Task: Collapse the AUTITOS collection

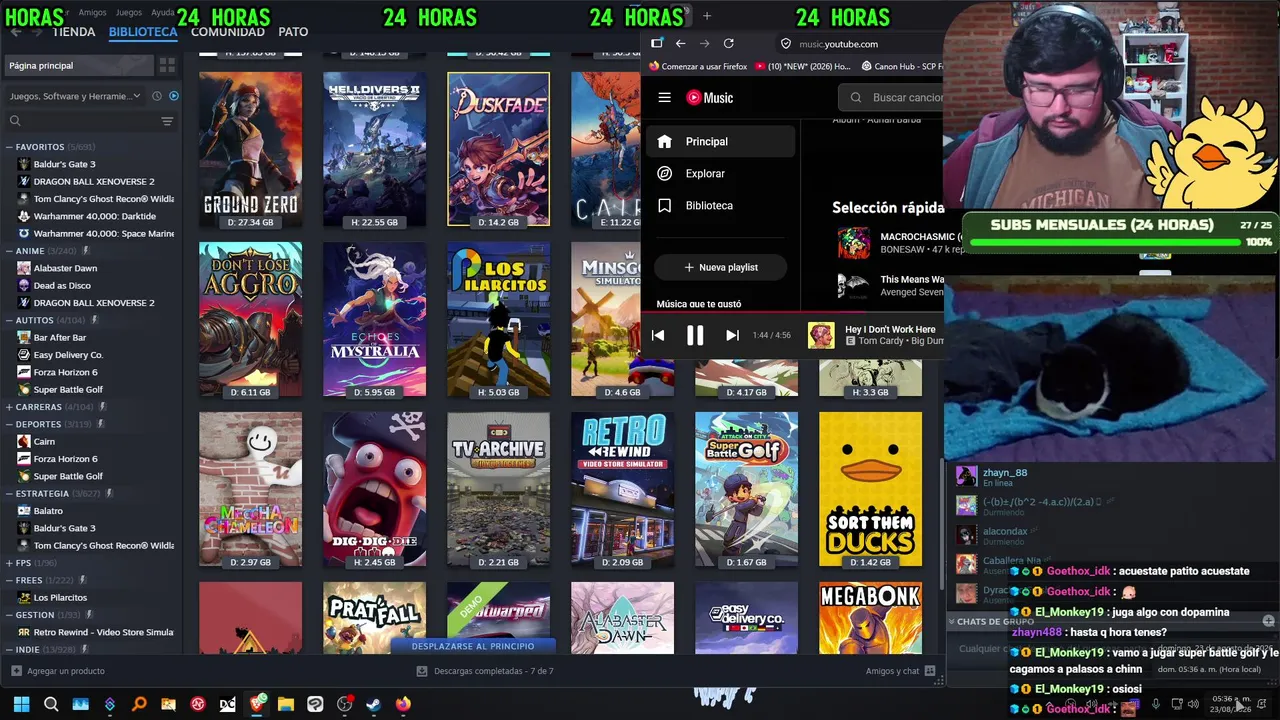Action: 8,320
